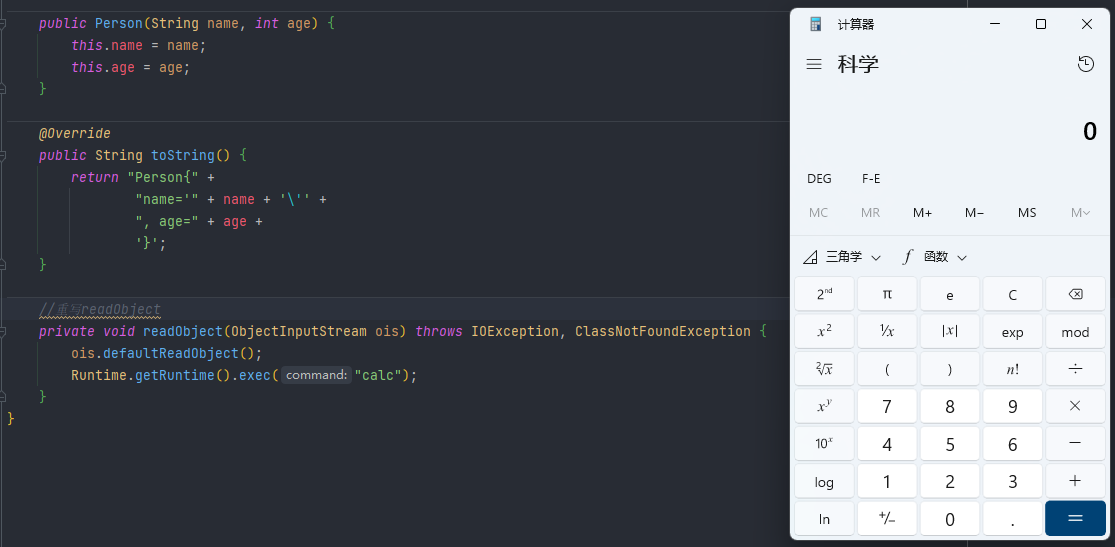Screen dimensions: 1115x547
Task: Open M memory list dropdown
Action: pyautogui.click(x=1080, y=213)
